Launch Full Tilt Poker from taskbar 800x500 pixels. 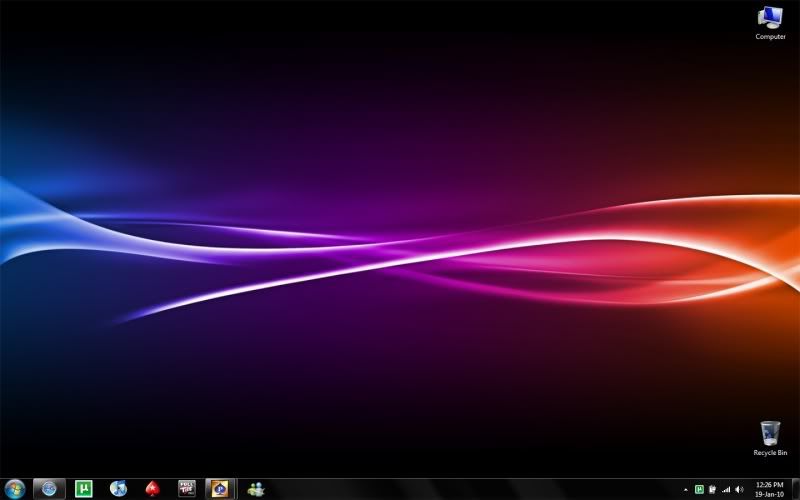tap(186, 489)
